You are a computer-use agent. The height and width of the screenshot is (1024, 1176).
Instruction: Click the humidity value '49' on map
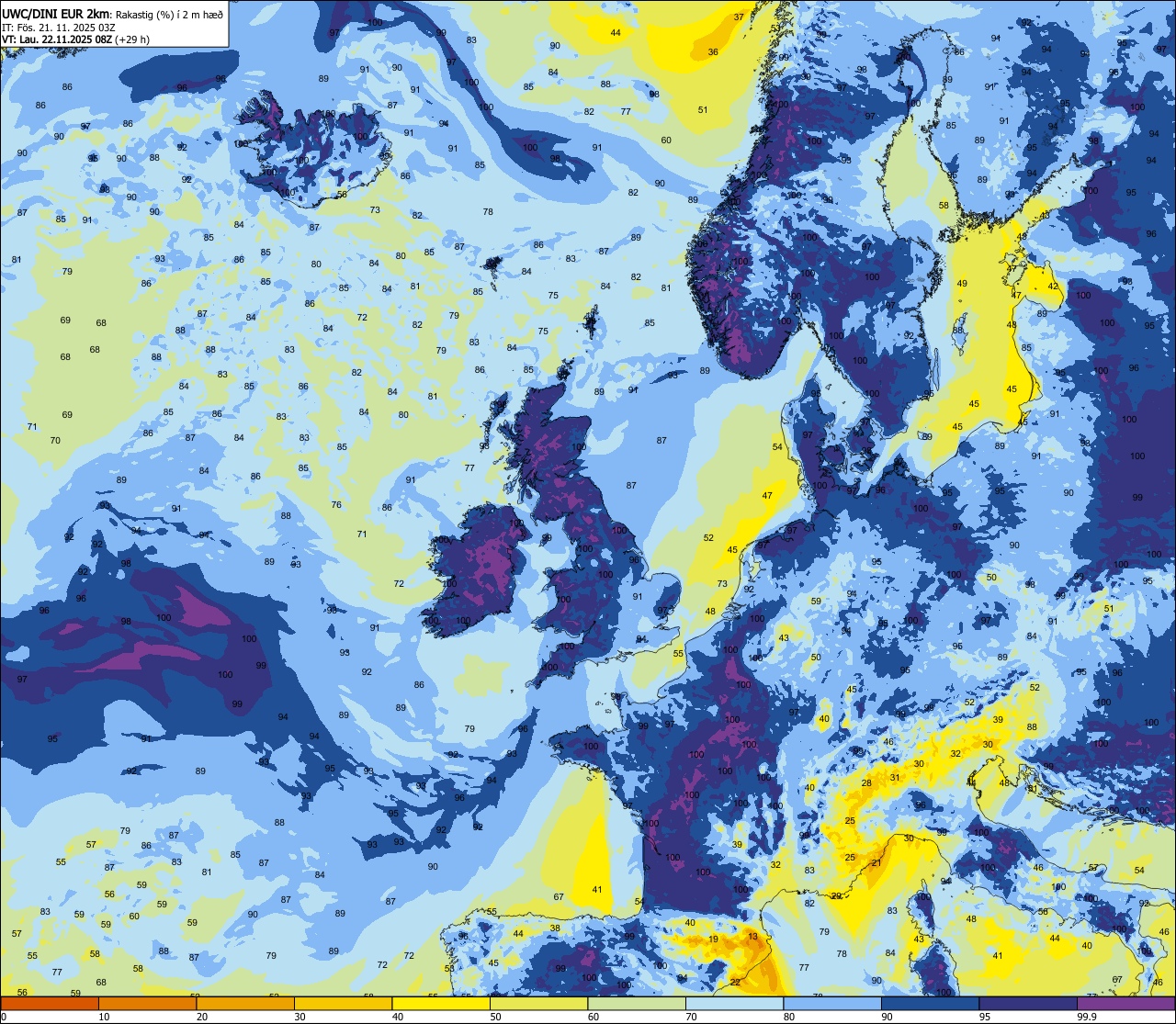tap(962, 285)
